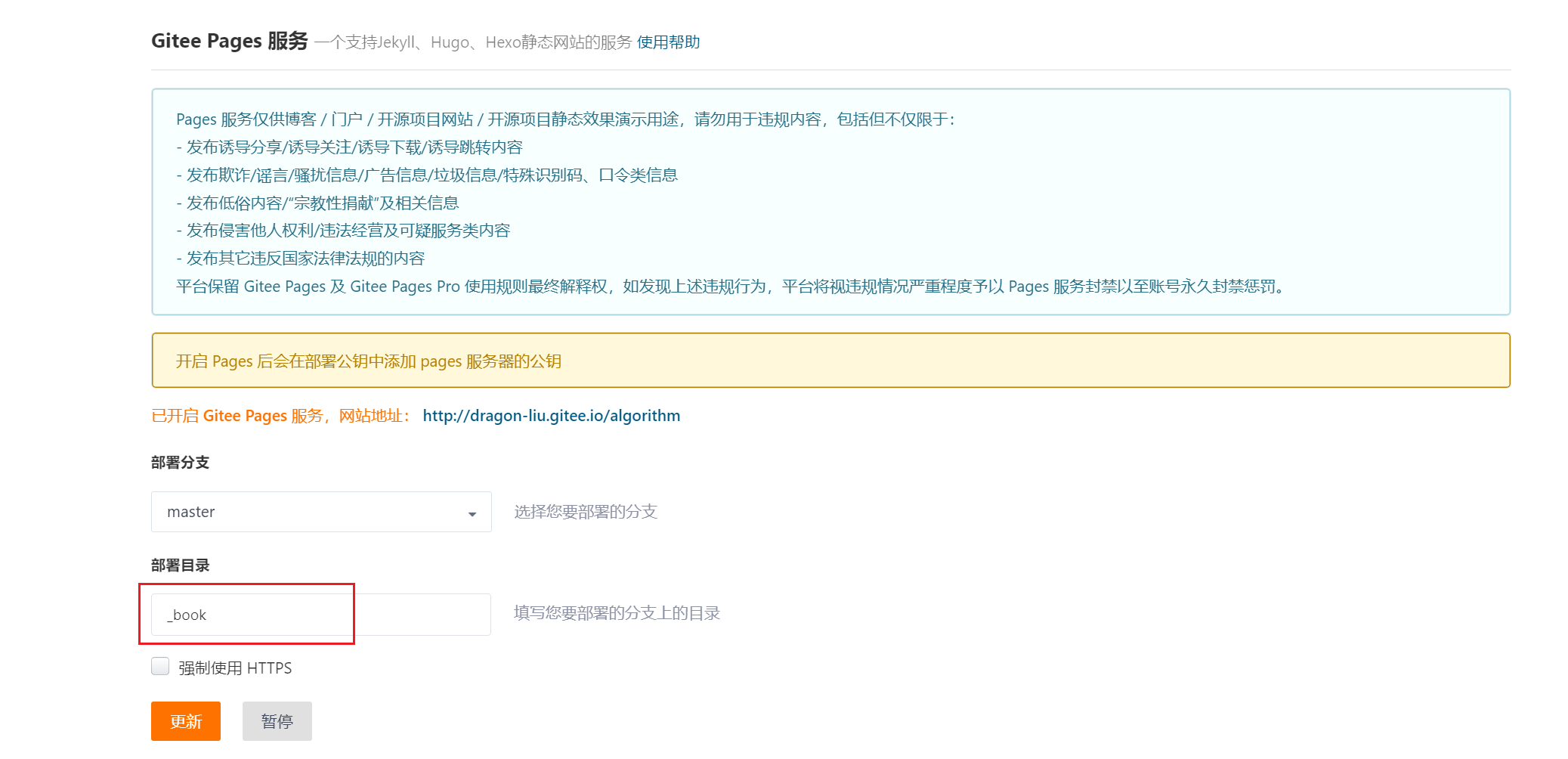Click the 选择您要部署的分支 hint text
1568x759 pixels.
pyautogui.click(x=586, y=512)
